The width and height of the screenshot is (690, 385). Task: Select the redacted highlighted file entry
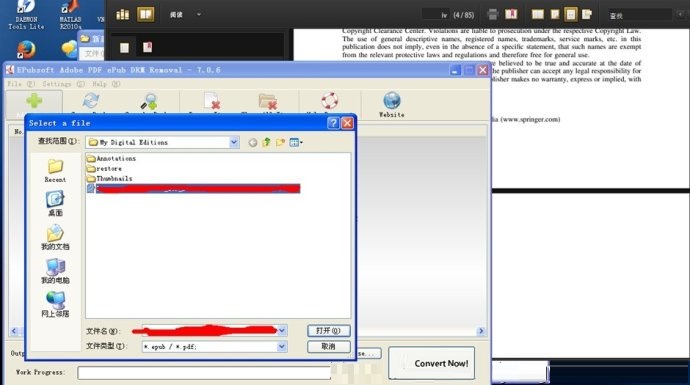(x=194, y=189)
